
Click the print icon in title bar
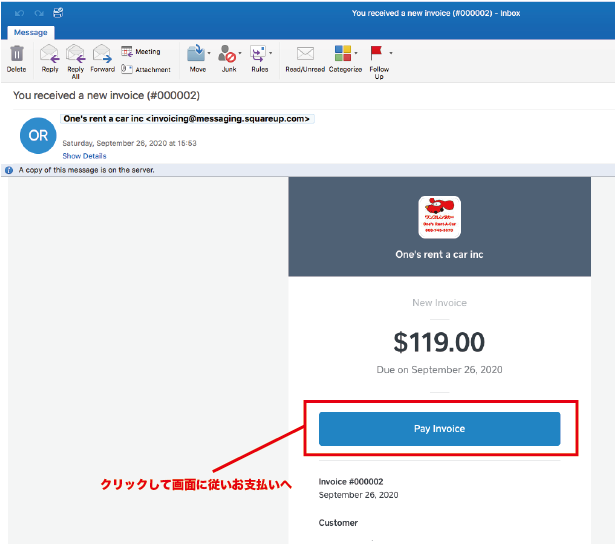(x=58, y=13)
